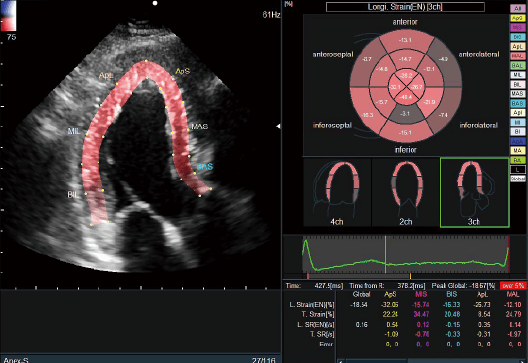Toggle the yellow MA legend button
This screenshot has width=528, height=363.
[x=518, y=150]
